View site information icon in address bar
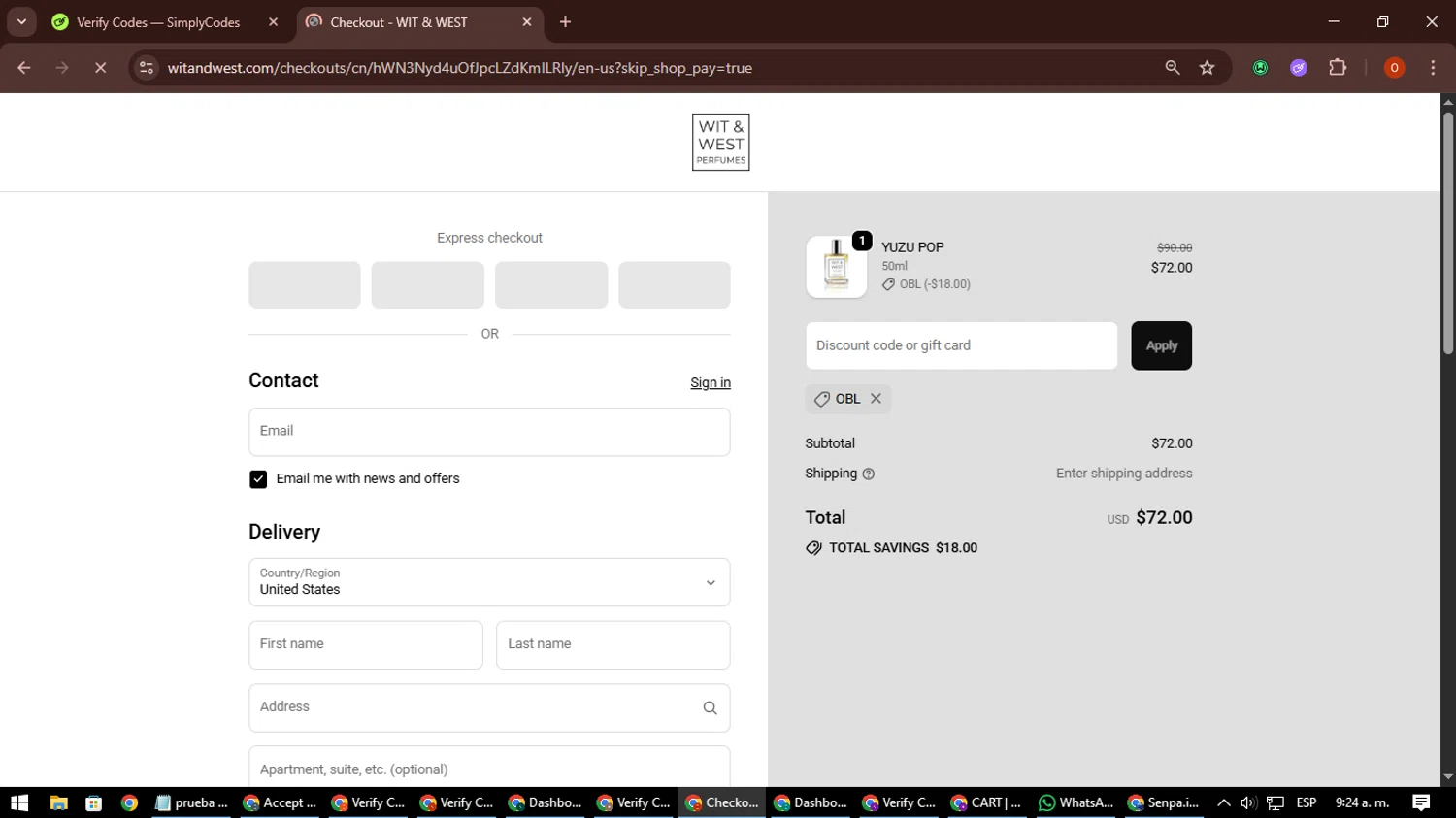Screen dimensions: 1456x818 (147, 68)
